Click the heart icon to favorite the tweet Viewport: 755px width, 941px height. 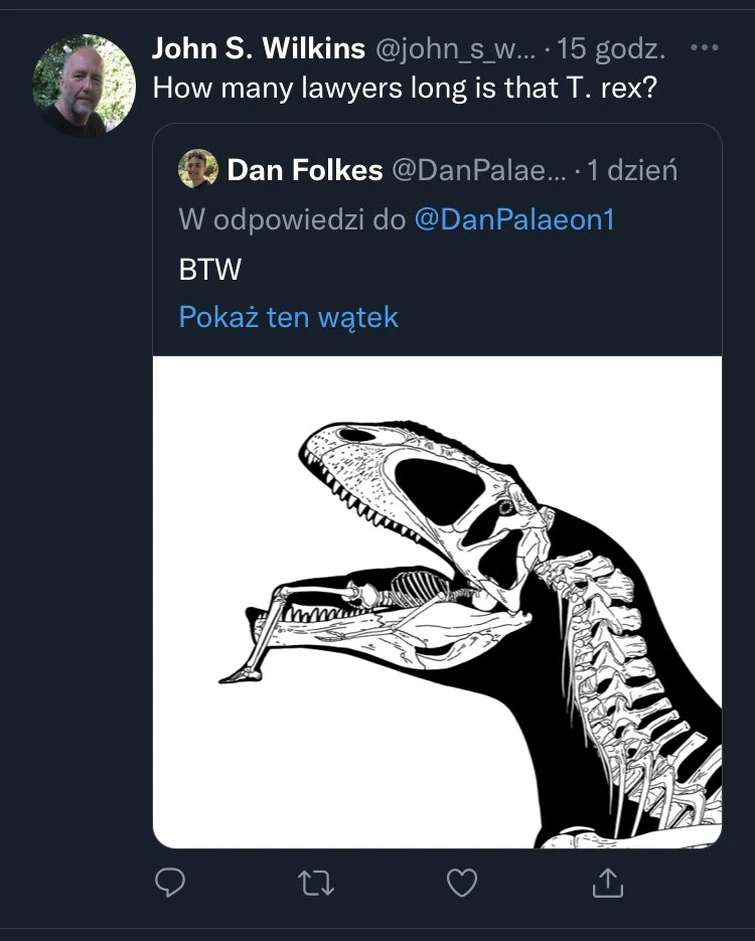tap(461, 883)
